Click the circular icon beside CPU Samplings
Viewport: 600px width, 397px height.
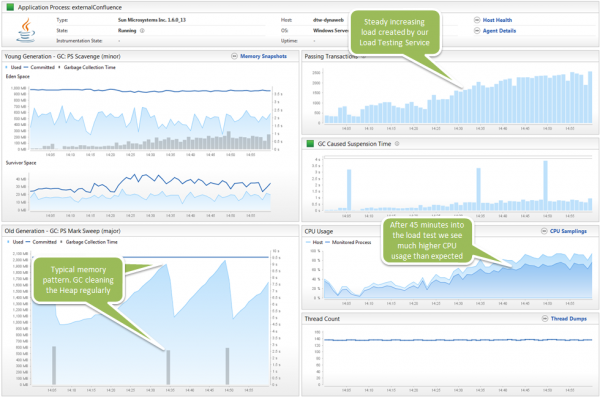coord(544,231)
